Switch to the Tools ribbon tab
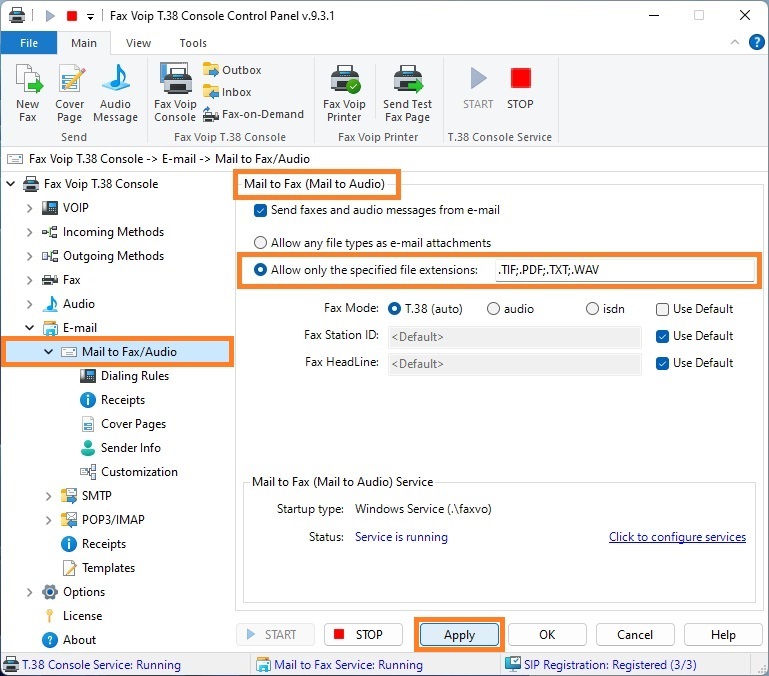 [193, 43]
